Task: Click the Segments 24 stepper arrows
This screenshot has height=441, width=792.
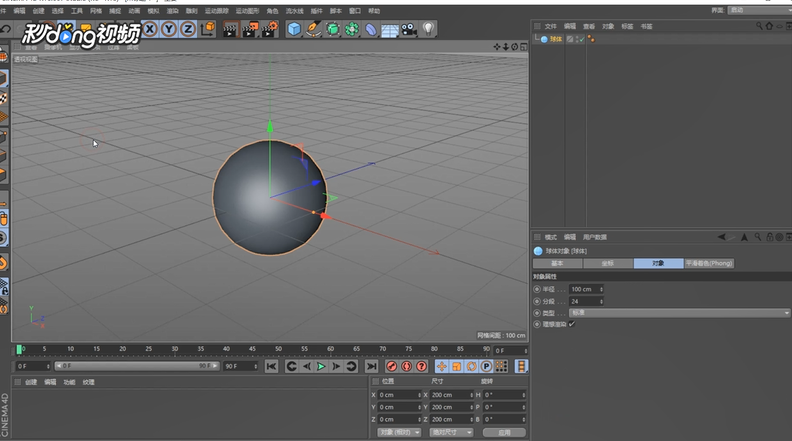Action: pos(601,302)
